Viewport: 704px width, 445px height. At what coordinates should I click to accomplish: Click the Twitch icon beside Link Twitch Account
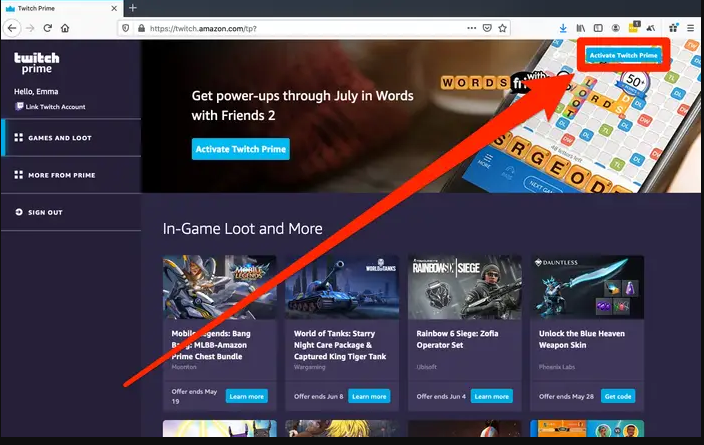(x=19, y=106)
